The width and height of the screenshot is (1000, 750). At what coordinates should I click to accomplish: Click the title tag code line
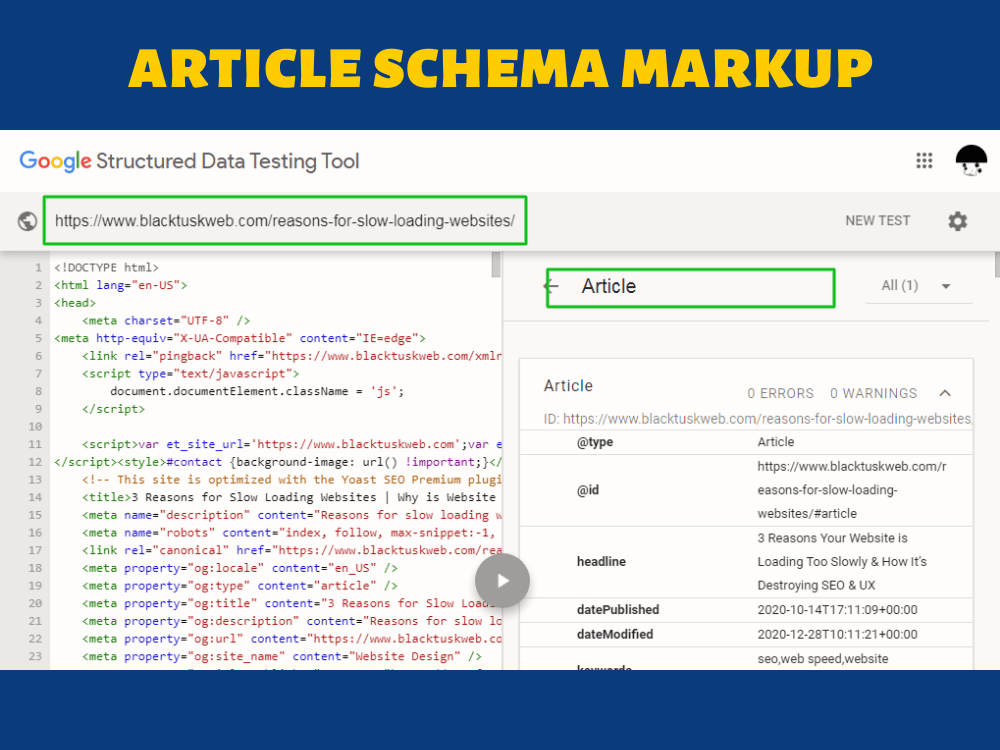pyautogui.click(x=289, y=497)
